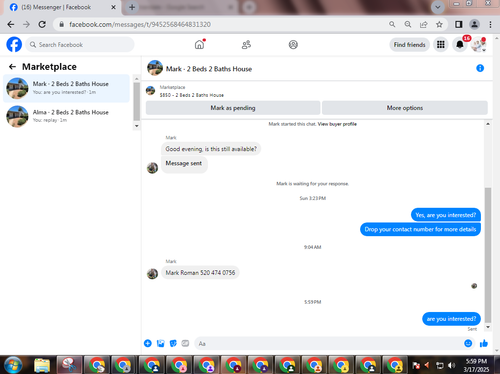
Task: Open the Mark - 2 Beds 2 Baths House chat
Action: [66, 88]
